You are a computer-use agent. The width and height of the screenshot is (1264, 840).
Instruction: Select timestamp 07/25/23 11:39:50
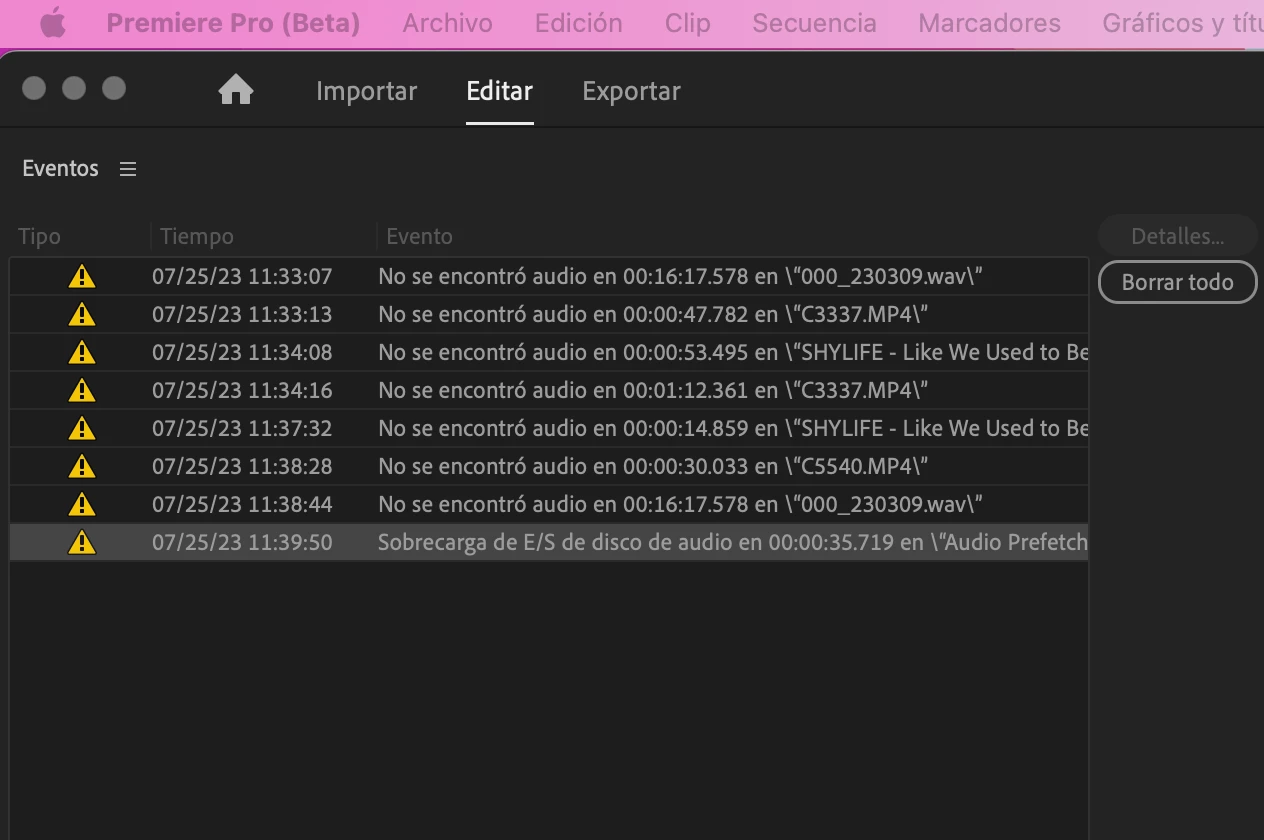pos(242,542)
